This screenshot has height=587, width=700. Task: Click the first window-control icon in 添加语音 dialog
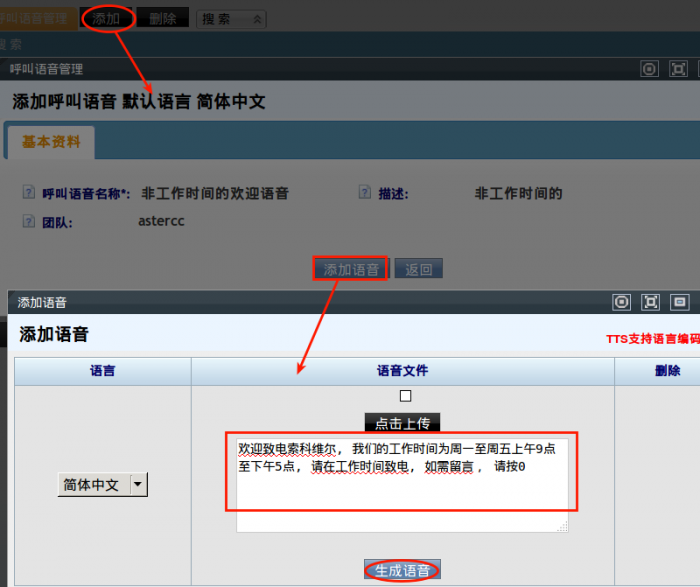[x=622, y=302]
